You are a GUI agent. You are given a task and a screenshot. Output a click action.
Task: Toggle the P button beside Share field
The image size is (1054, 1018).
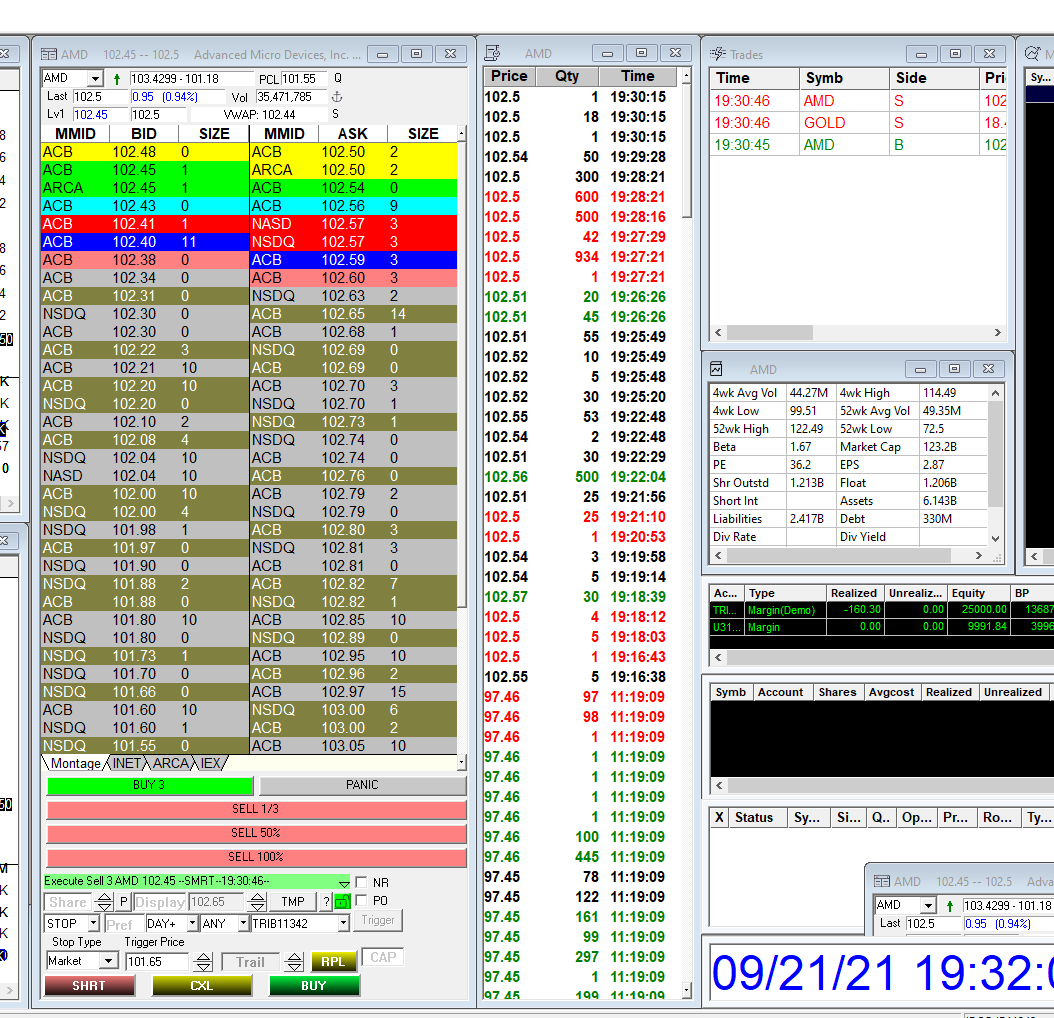(x=124, y=902)
